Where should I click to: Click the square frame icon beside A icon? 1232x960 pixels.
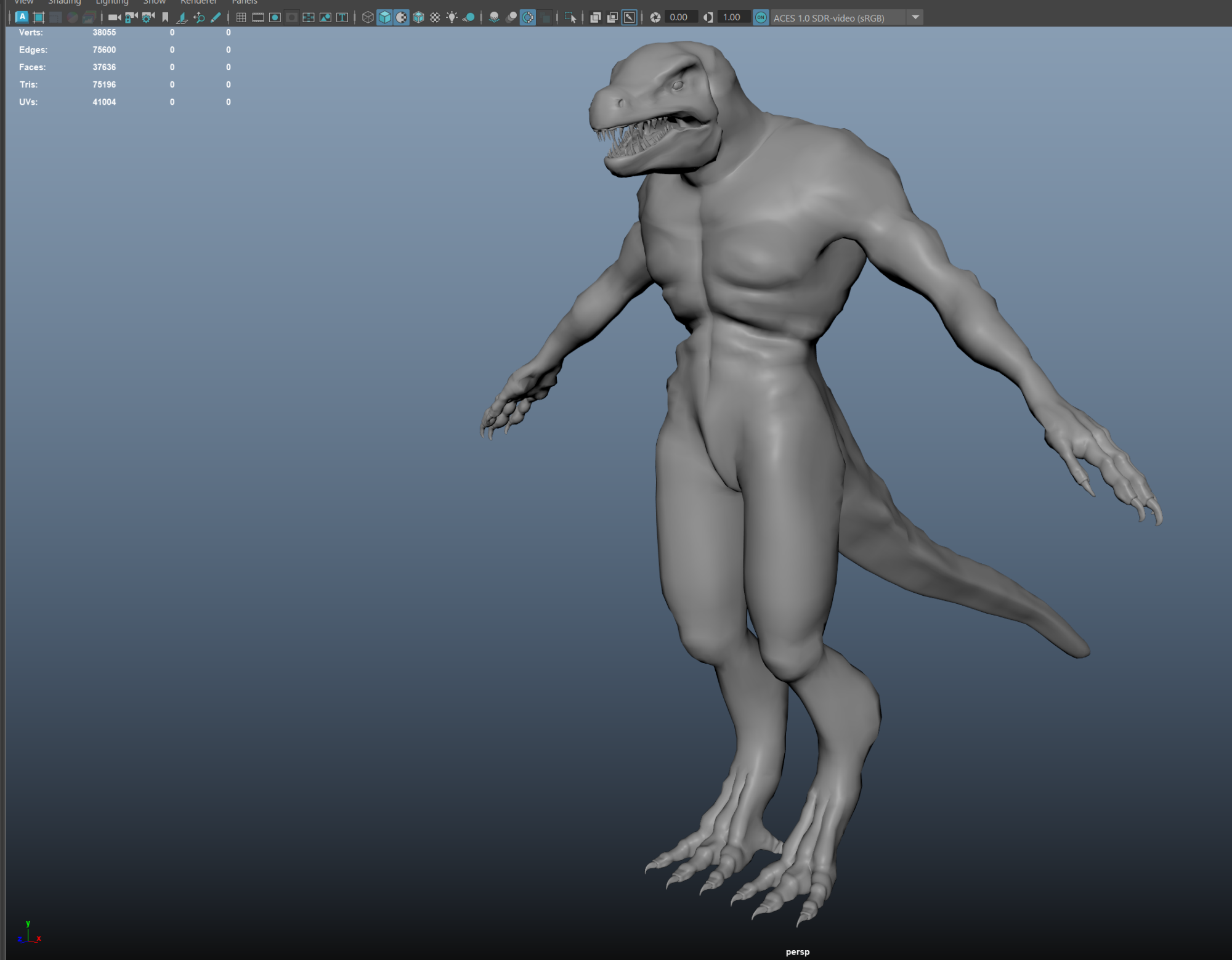point(39,17)
